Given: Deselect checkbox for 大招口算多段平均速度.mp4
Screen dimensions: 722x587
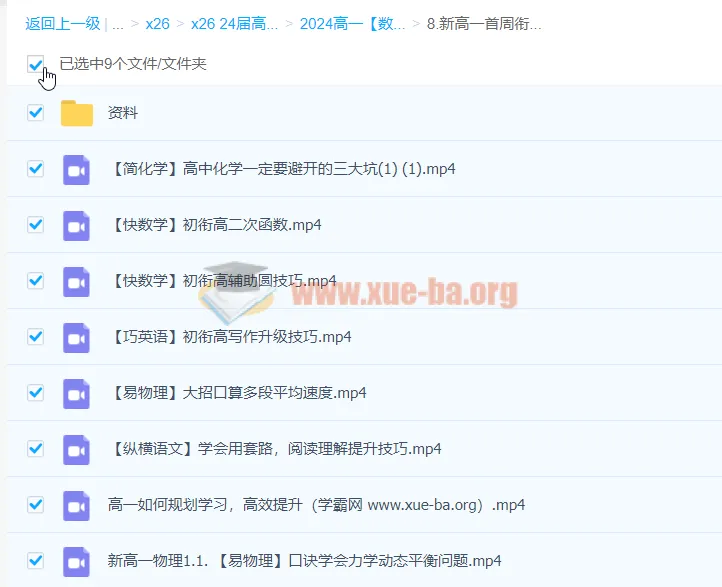Looking at the screenshot, I should click(x=36, y=393).
